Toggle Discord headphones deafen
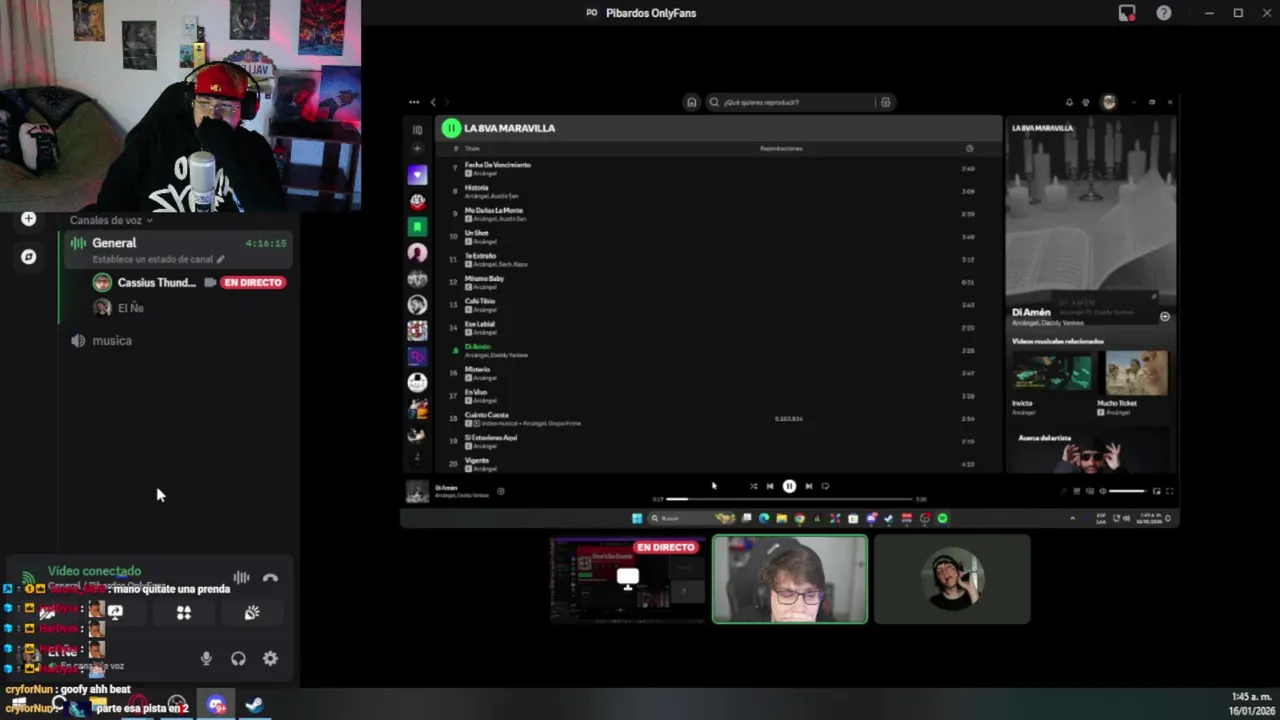1280x720 pixels. (x=238, y=658)
